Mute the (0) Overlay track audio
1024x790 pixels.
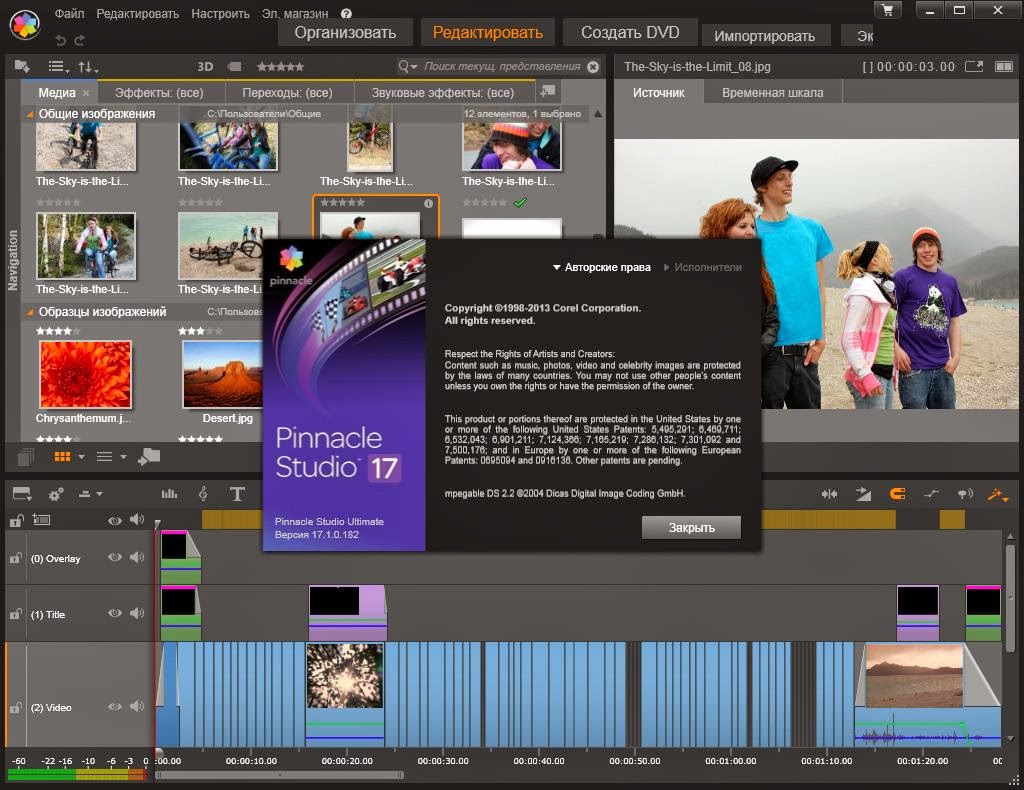coord(136,558)
